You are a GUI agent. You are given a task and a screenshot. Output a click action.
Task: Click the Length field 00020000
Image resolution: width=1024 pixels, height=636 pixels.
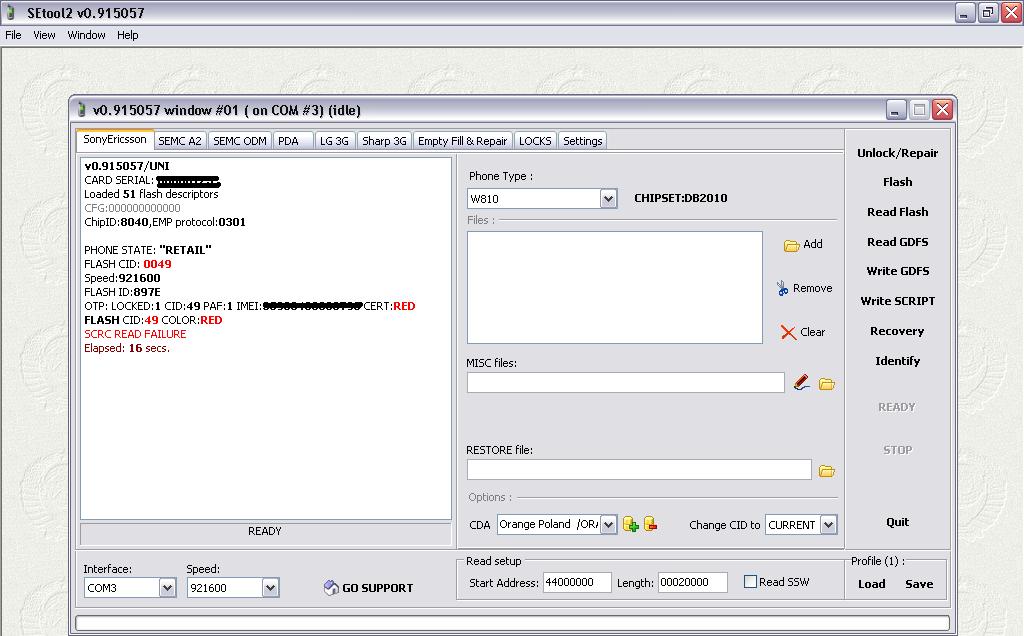pyautogui.click(x=692, y=582)
